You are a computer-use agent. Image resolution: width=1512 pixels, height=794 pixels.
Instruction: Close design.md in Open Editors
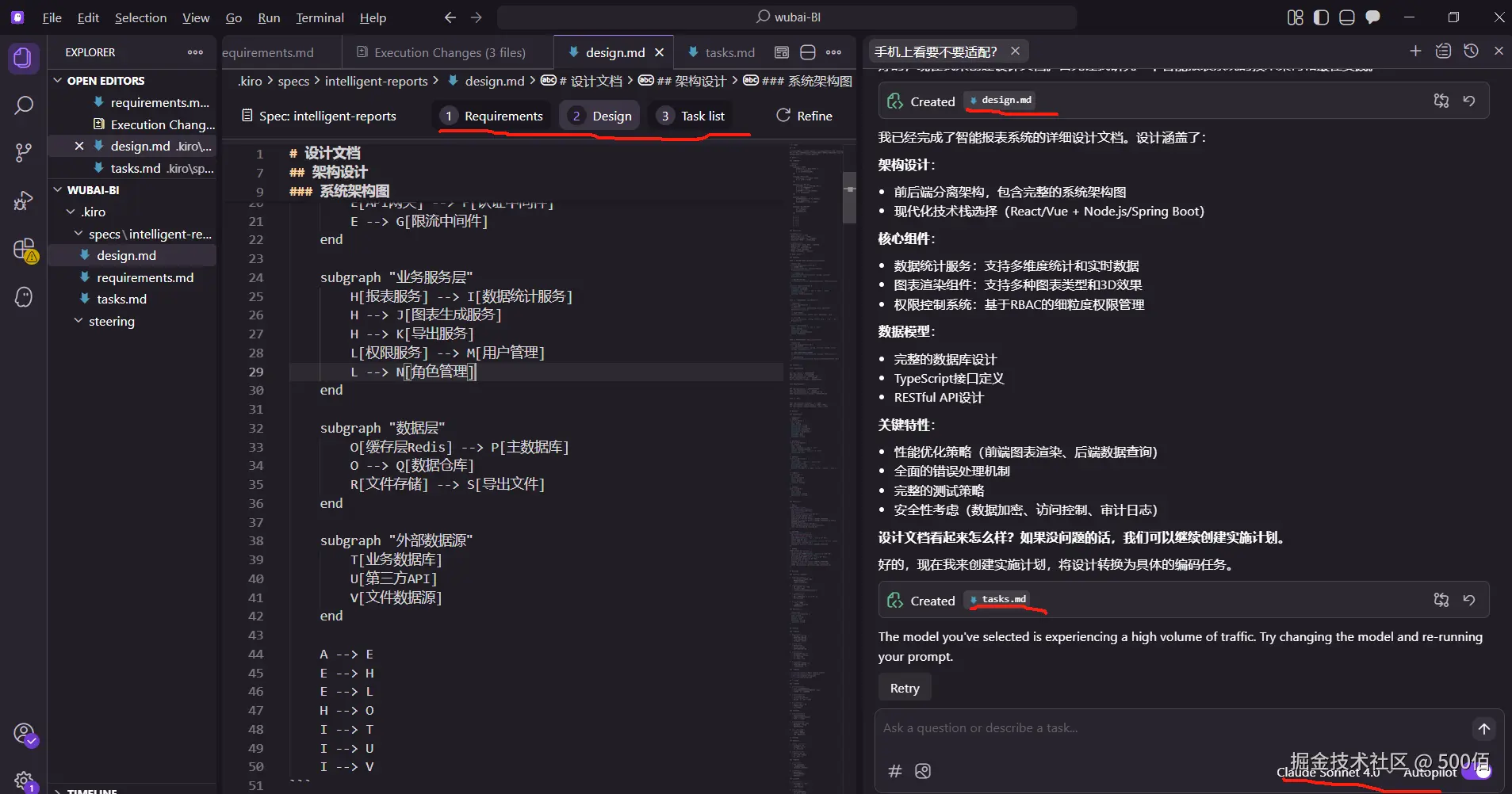[x=79, y=146]
